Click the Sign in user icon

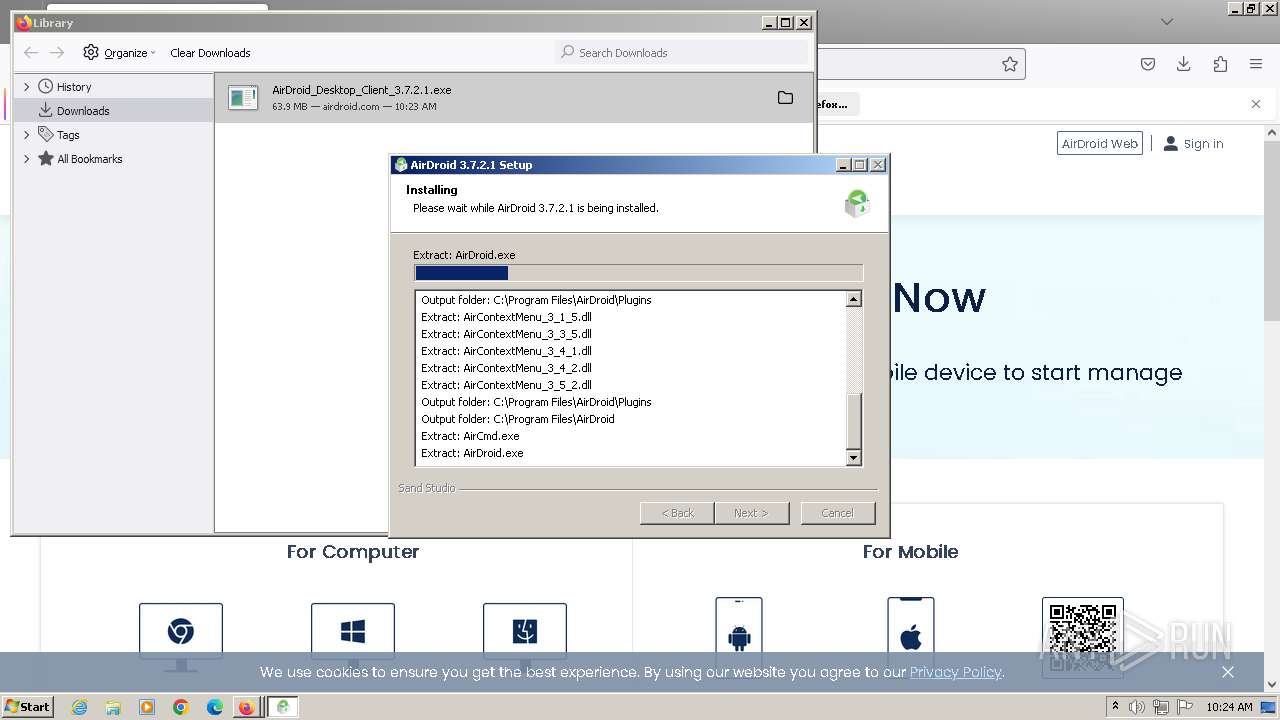point(1171,144)
